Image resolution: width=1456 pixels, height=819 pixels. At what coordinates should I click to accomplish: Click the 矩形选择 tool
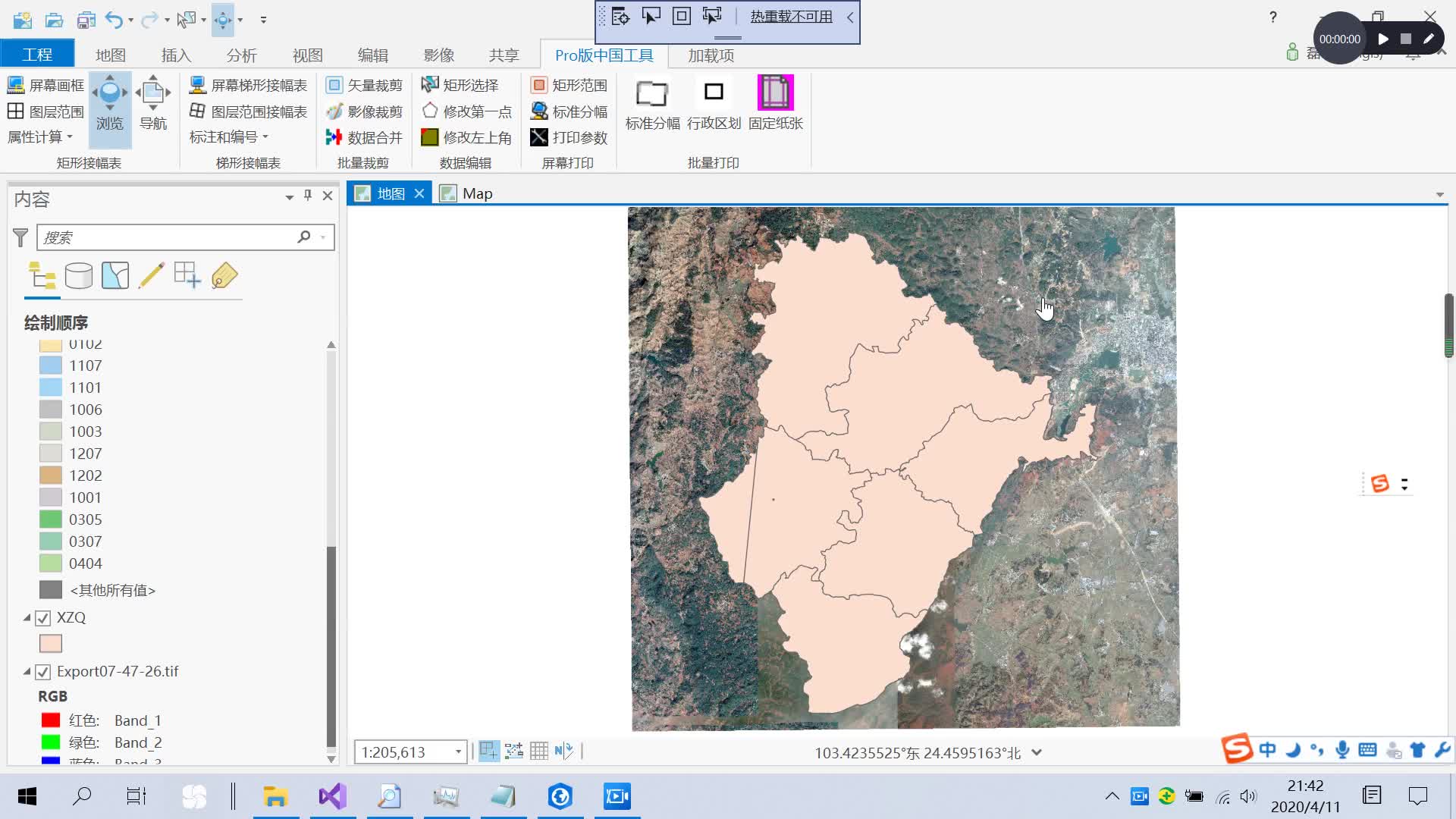[x=460, y=85]
